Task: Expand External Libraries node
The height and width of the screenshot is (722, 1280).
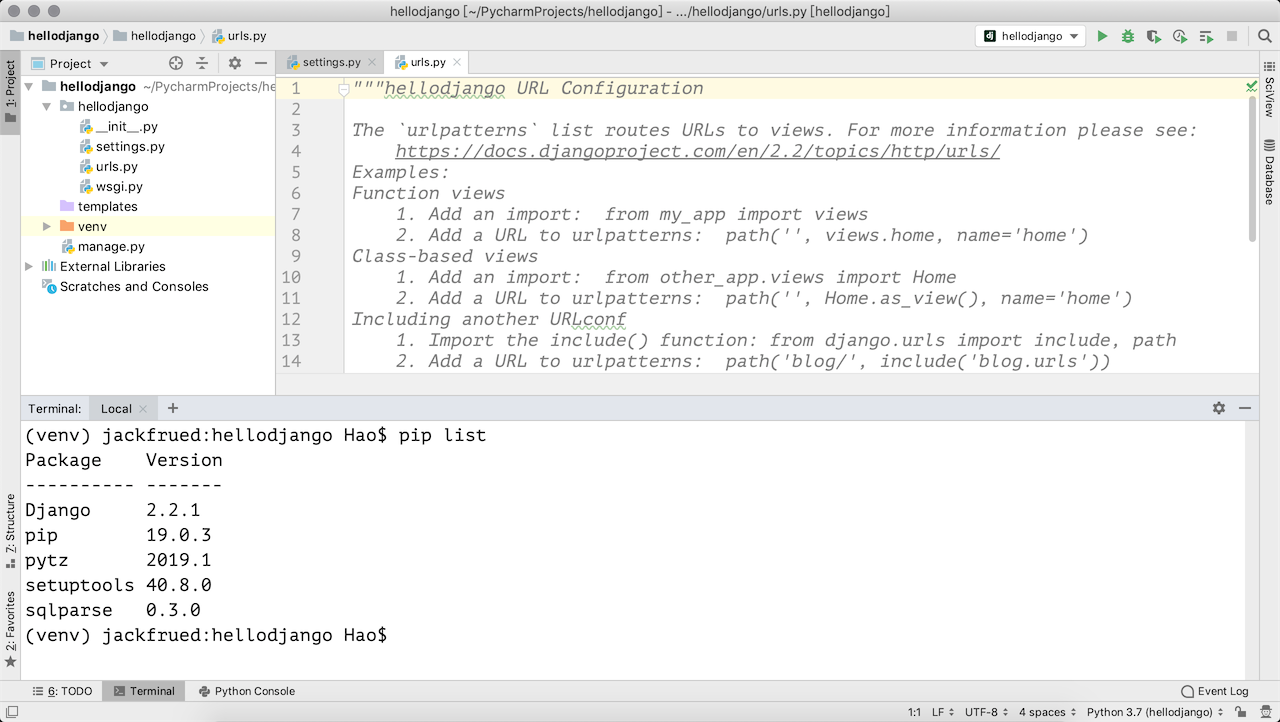Action: point(29,267)
